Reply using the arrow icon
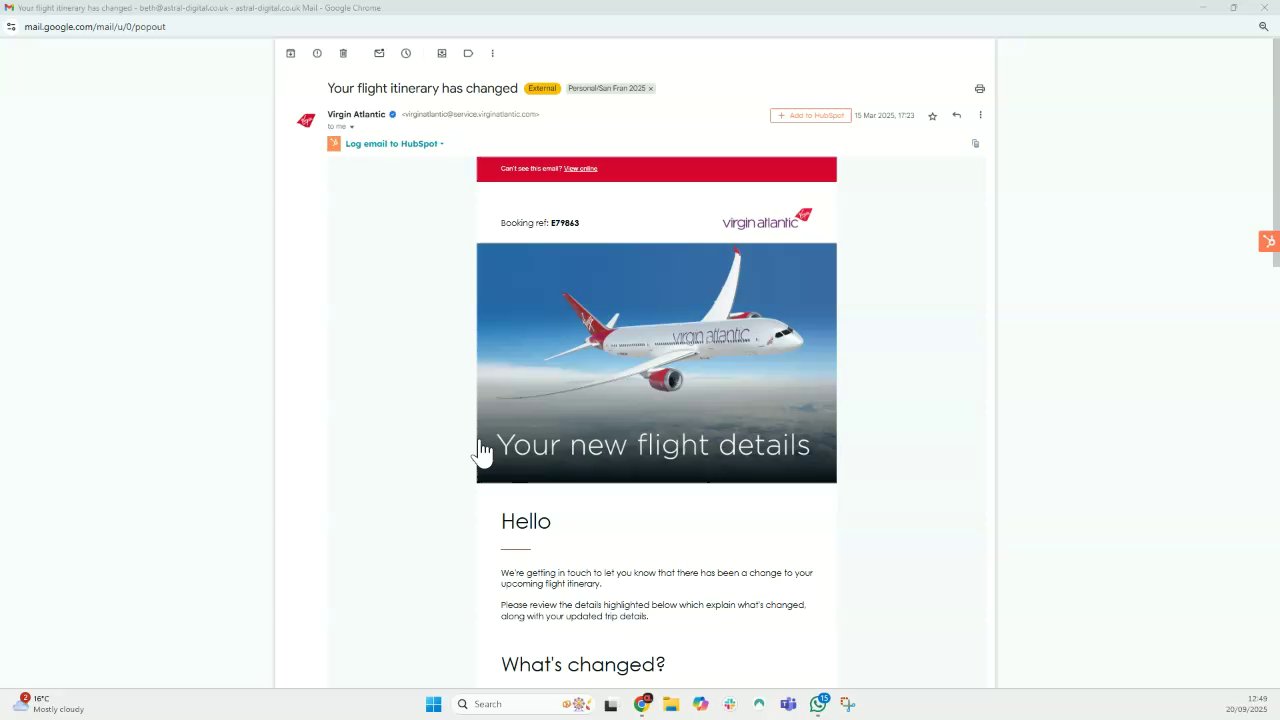The width and height of the screenshot is (1280, 720). (957, 115)
